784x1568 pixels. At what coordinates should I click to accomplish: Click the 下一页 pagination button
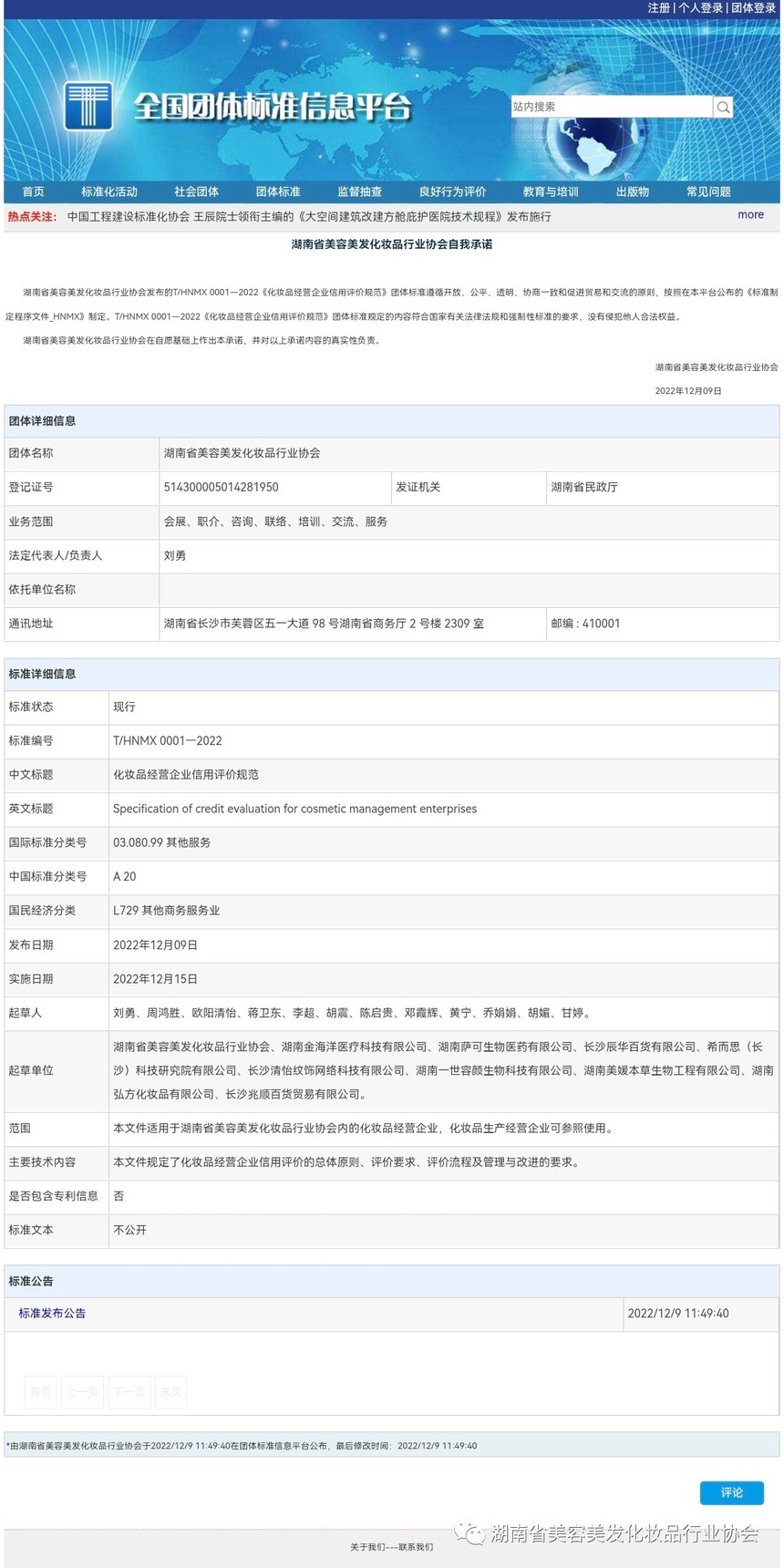coord(129,1392)
